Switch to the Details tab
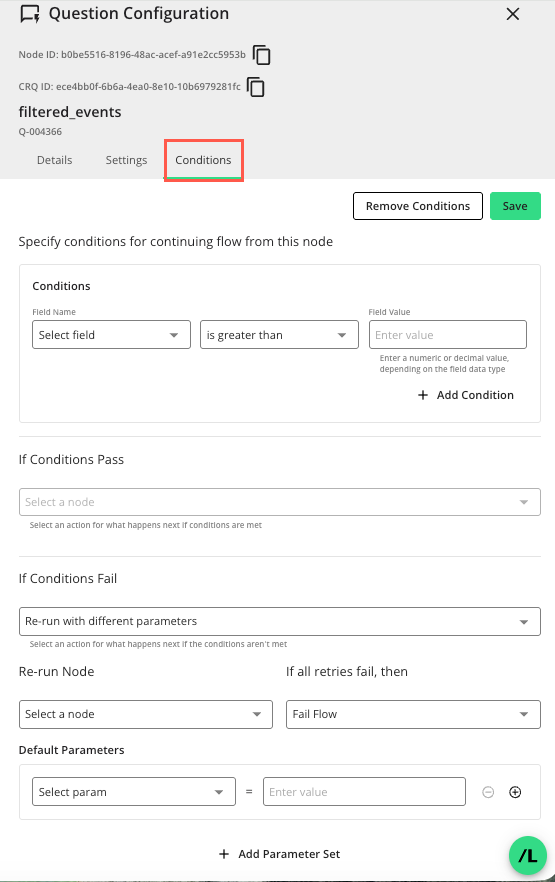 pyautogui.click(x=55, y=160)
